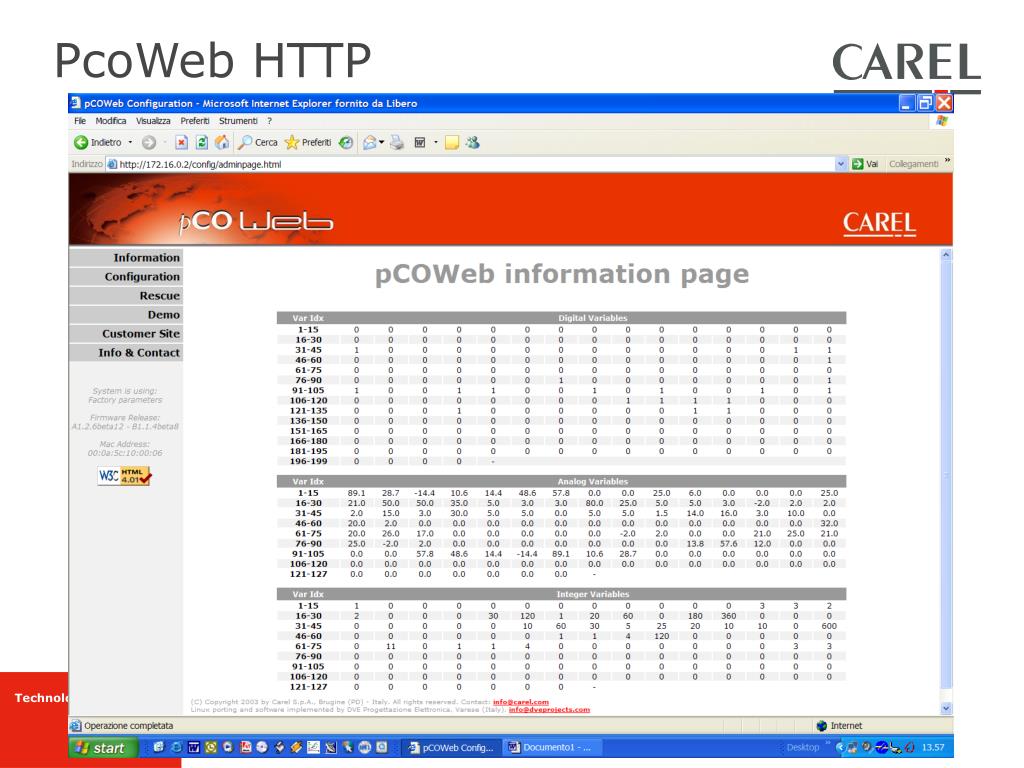1024x768 pixels.
Task: Click the info@dveprojects.com email link
Action: 549,709
